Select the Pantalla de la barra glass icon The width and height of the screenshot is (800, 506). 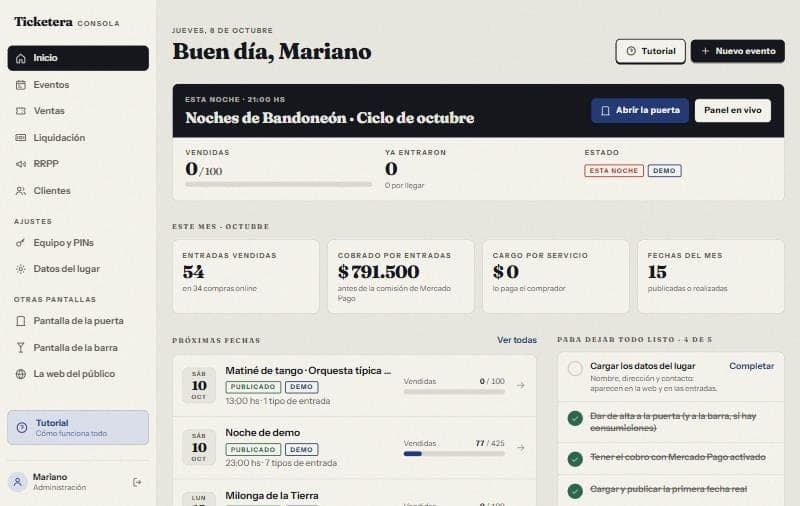pos(21,347)
